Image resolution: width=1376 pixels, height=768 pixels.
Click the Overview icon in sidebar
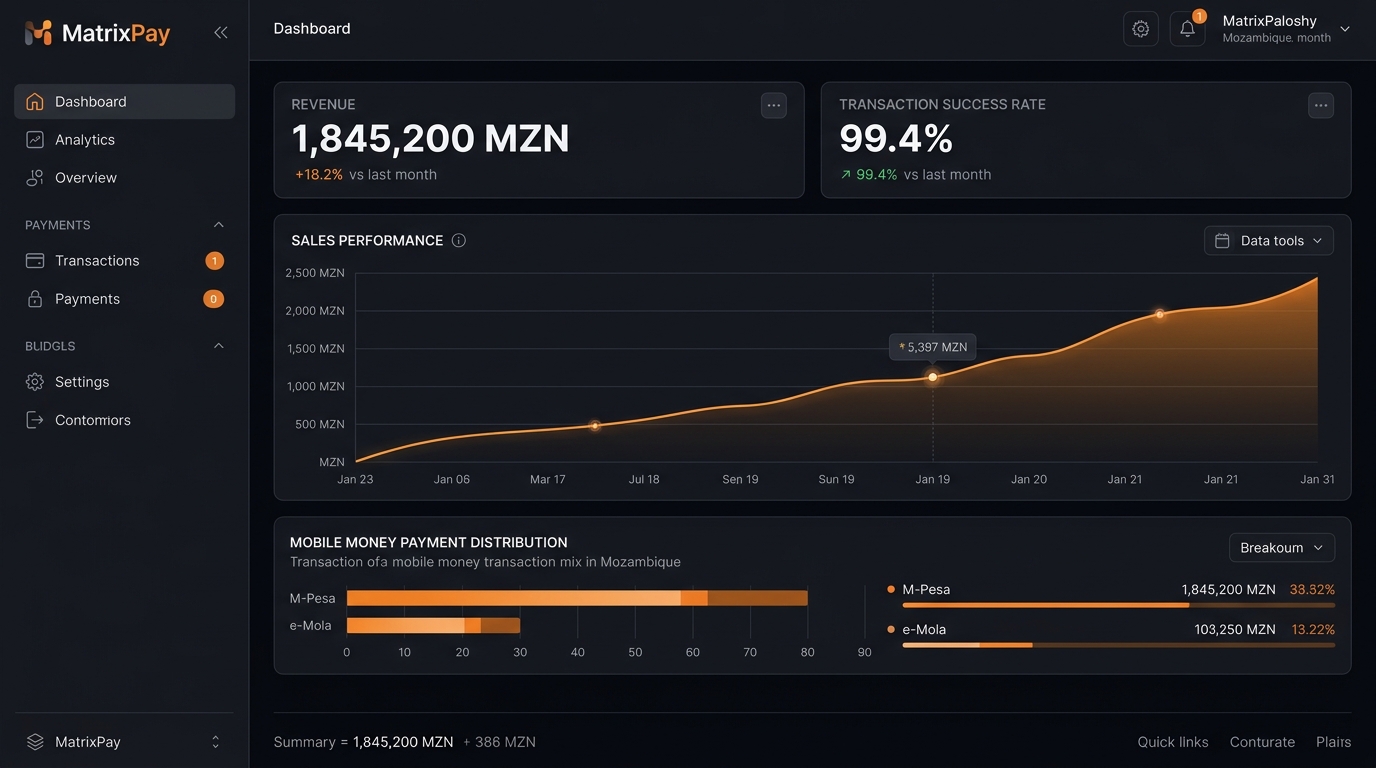[35, 178]
